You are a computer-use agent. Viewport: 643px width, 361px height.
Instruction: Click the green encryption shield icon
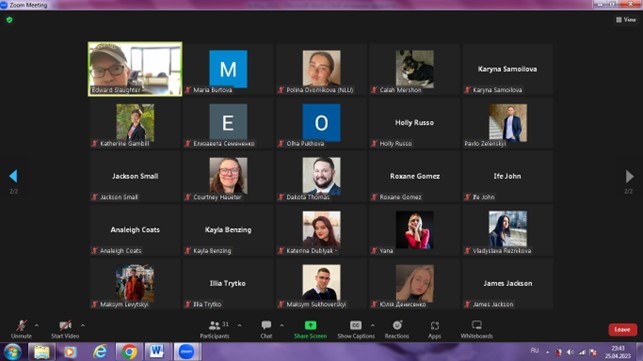9,20
